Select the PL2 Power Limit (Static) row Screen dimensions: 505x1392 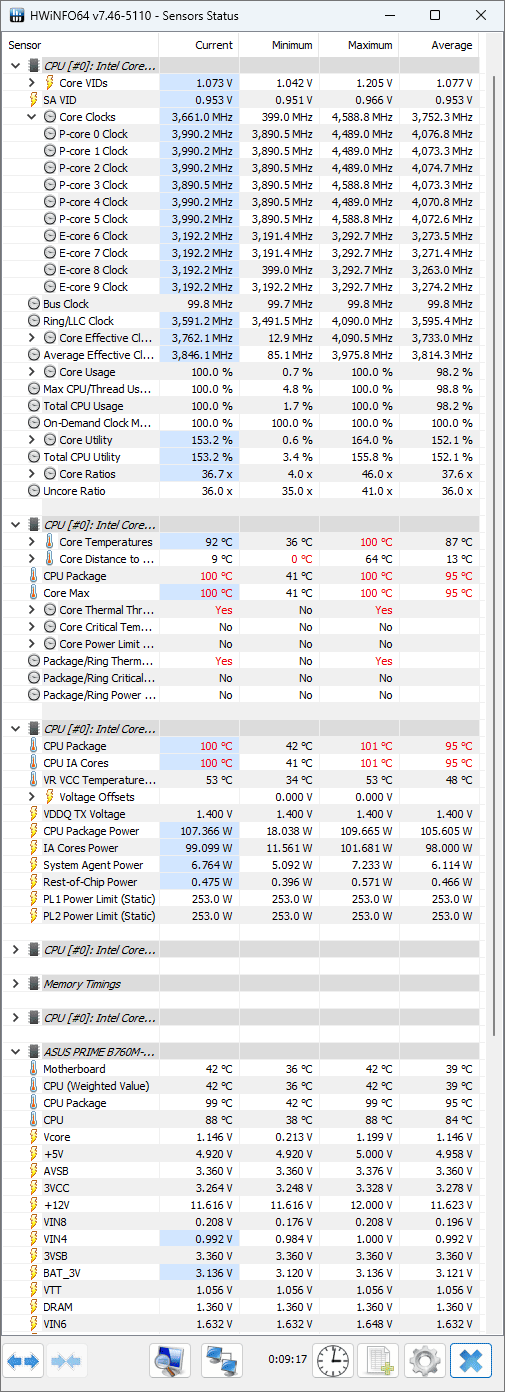pyautogui.click(x=241, y=916)
